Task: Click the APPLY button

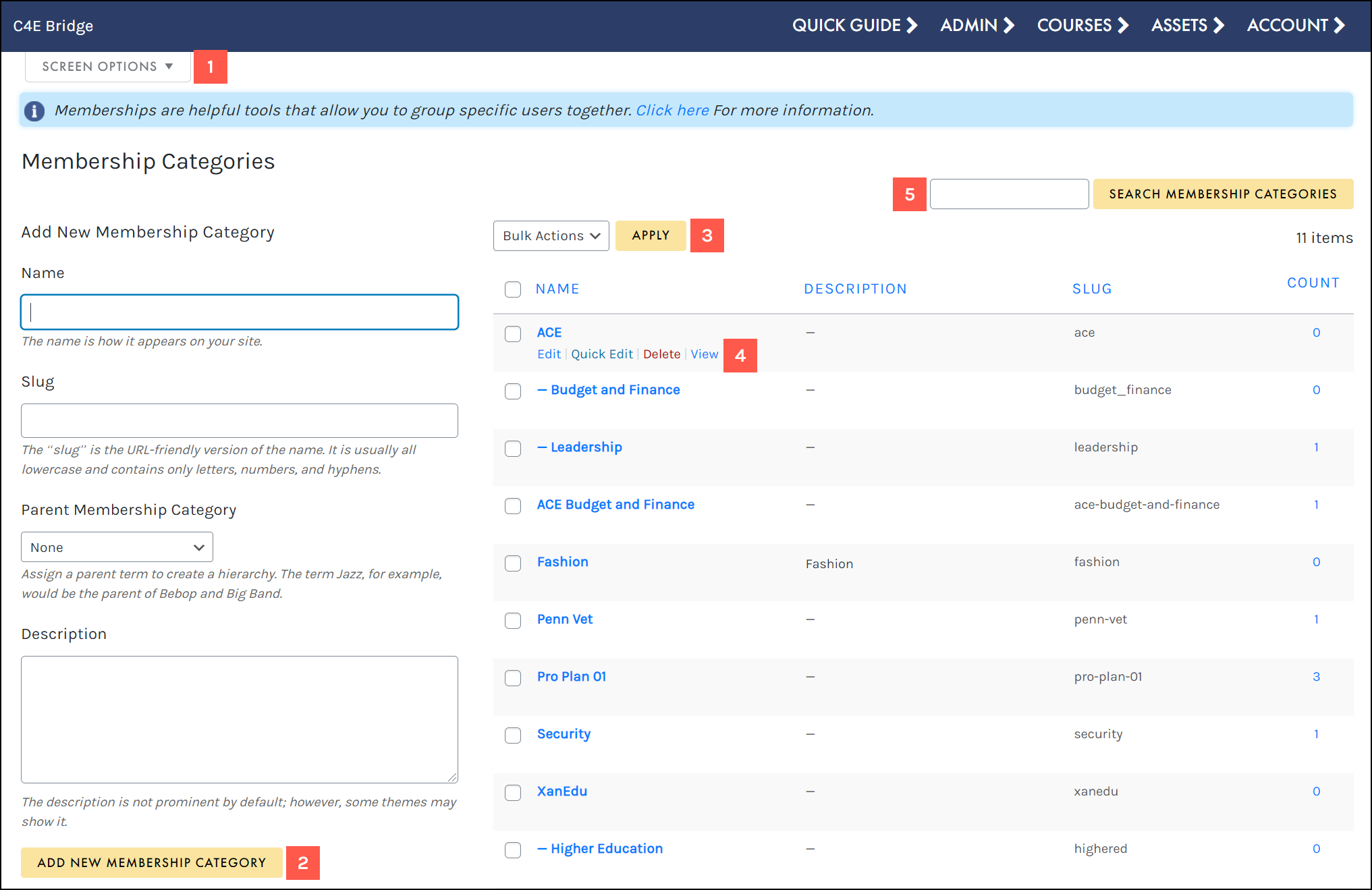Action: pyautogui.click(x=651, y=235)
